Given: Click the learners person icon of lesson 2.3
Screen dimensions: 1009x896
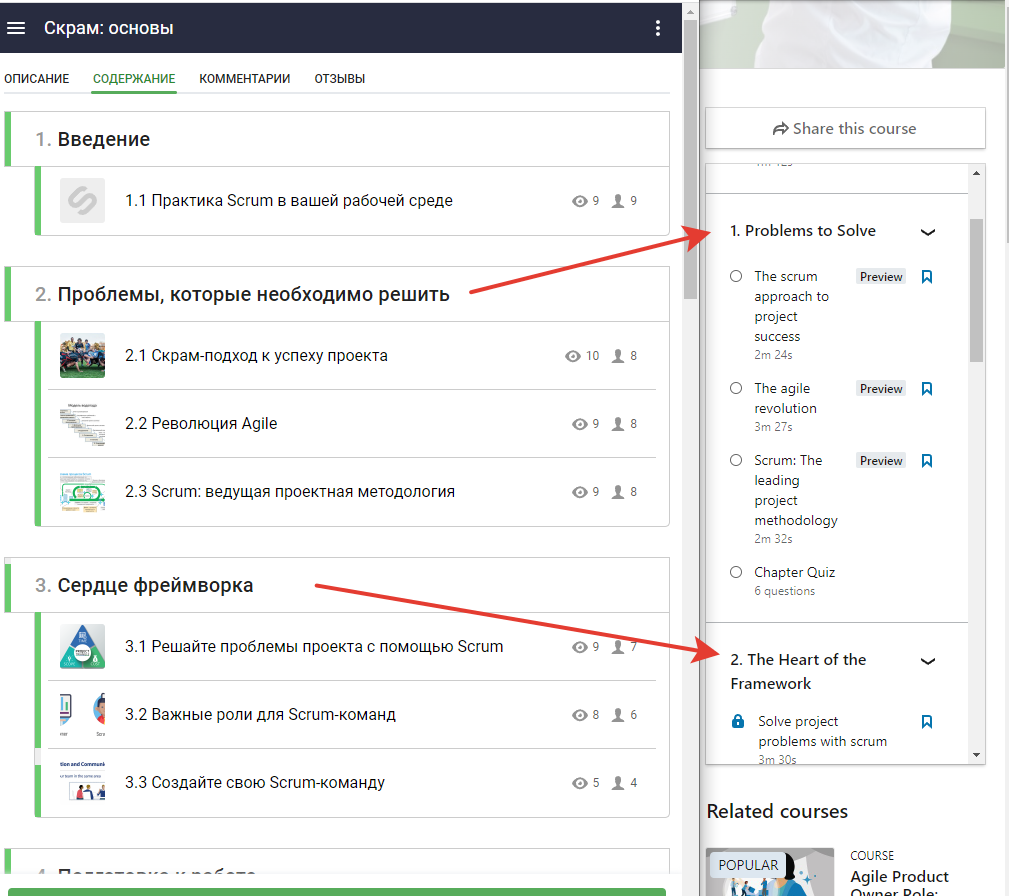Looking at the screenshot, I should [618, 492].
